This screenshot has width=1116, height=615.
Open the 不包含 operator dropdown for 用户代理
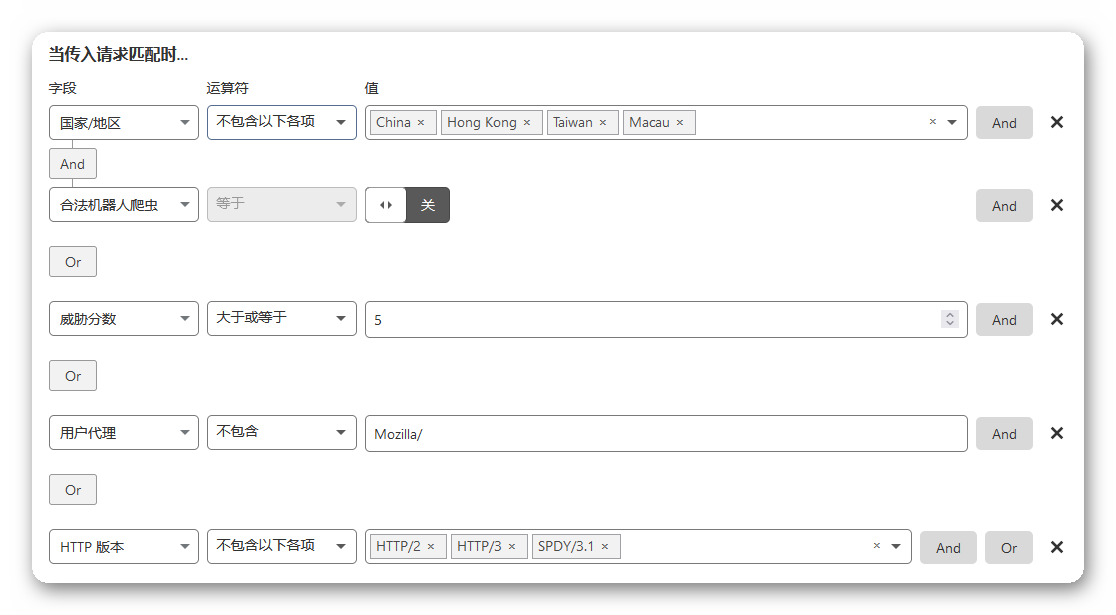pos(281,432)
